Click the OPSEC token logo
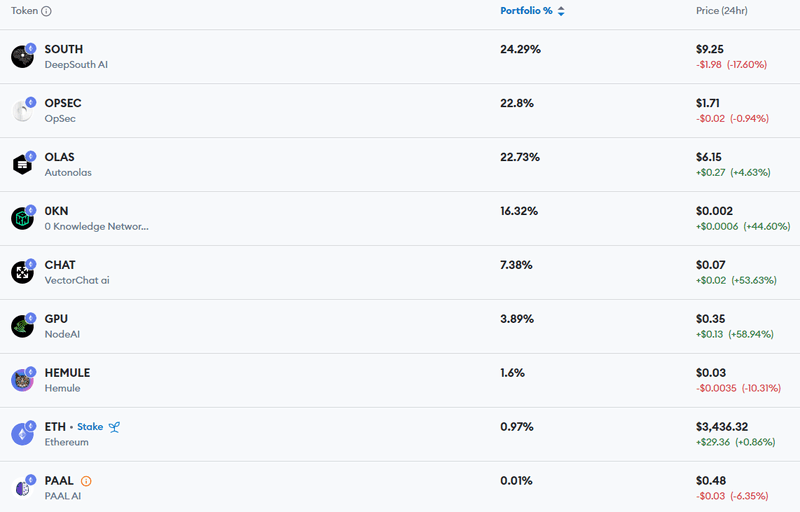Image resolution: width=800 pixels, height=512 pixels. coord(22,111)
